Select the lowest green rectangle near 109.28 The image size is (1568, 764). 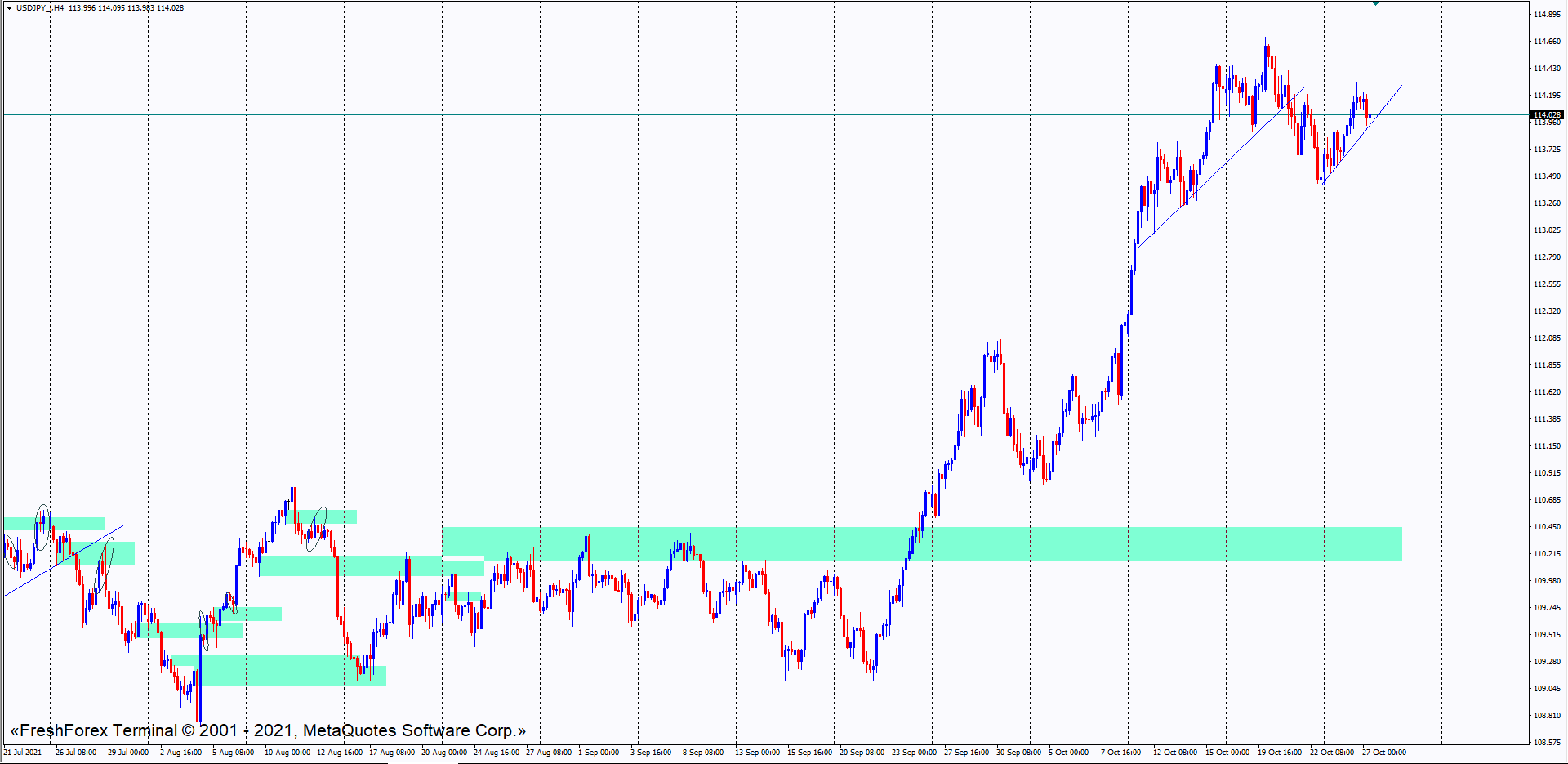tap(278, 671)
